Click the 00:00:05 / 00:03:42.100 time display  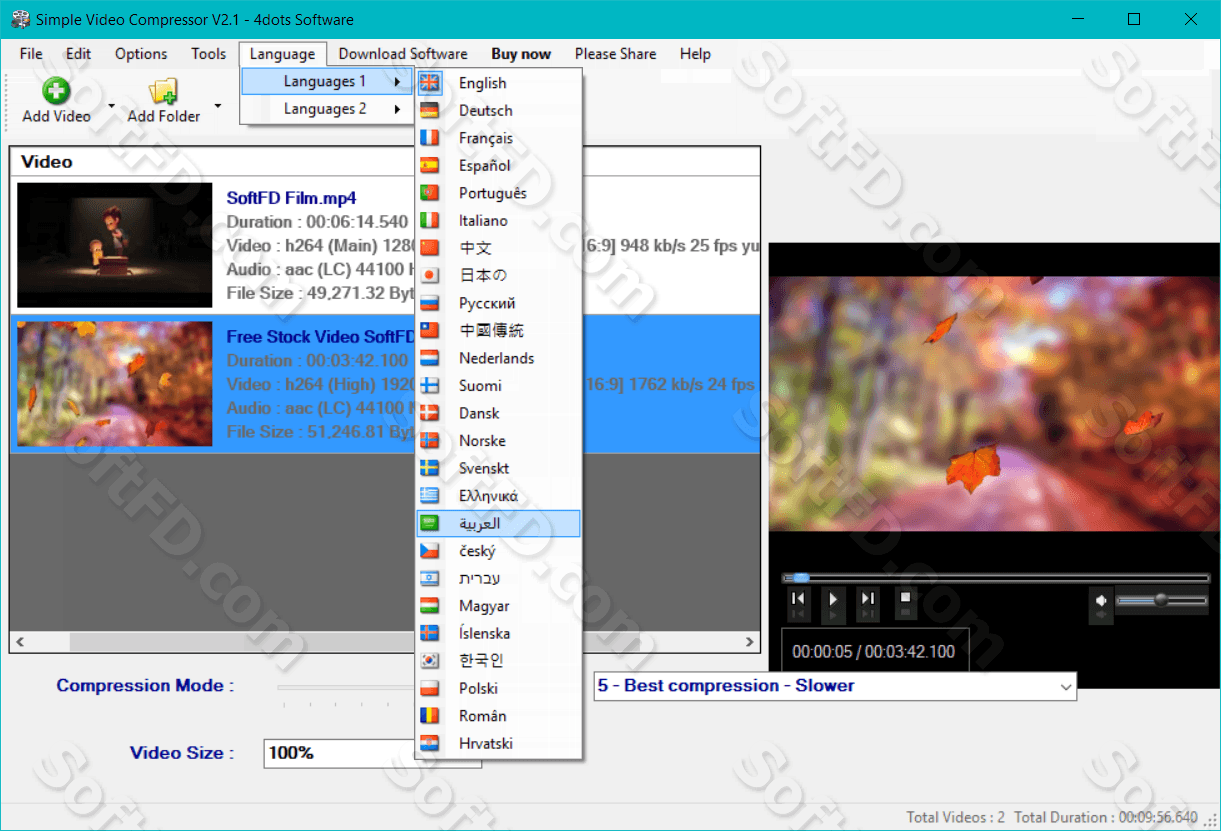874,652
